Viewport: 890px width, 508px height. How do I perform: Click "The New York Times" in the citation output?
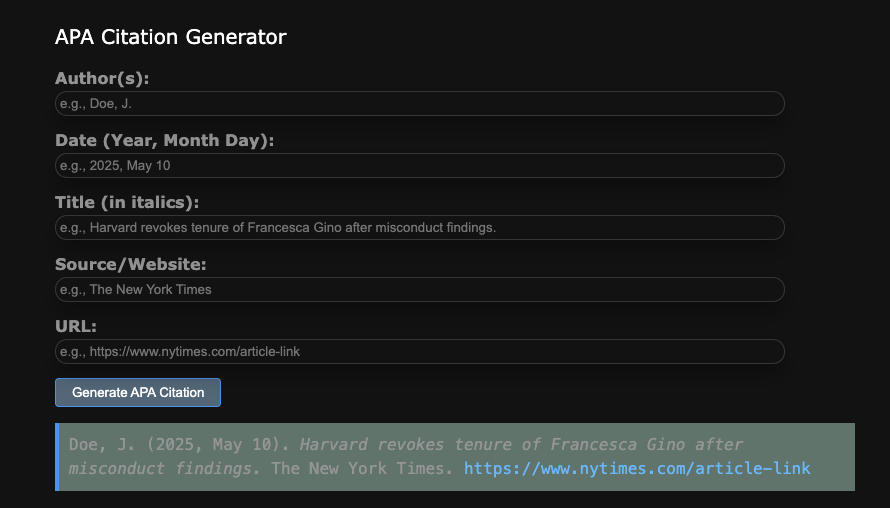[x=362, y=468]
